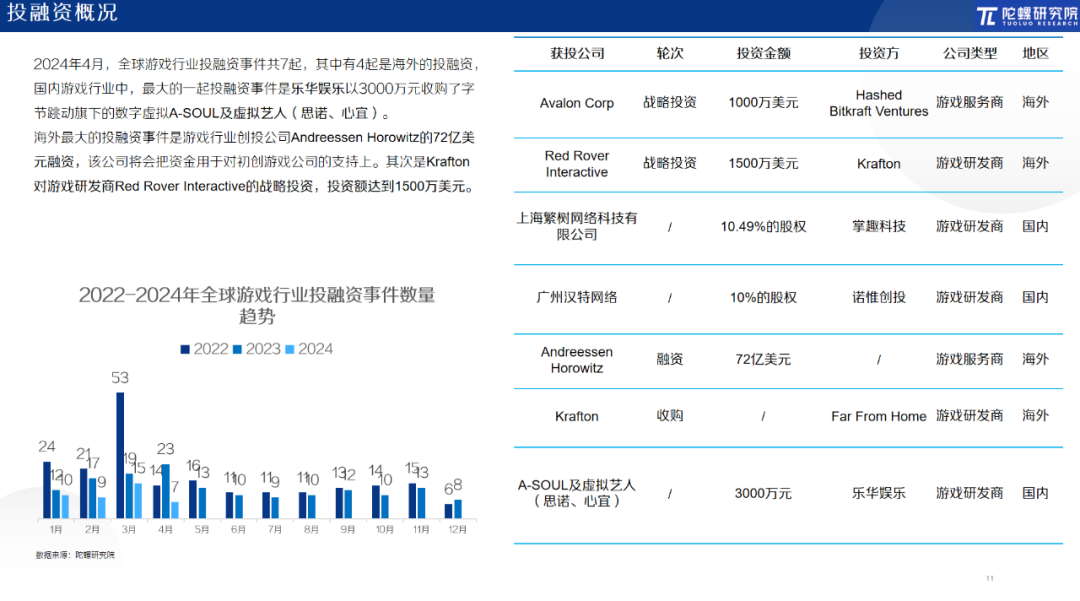Click the January 2022 bar labeled 24

pos(47,490)
